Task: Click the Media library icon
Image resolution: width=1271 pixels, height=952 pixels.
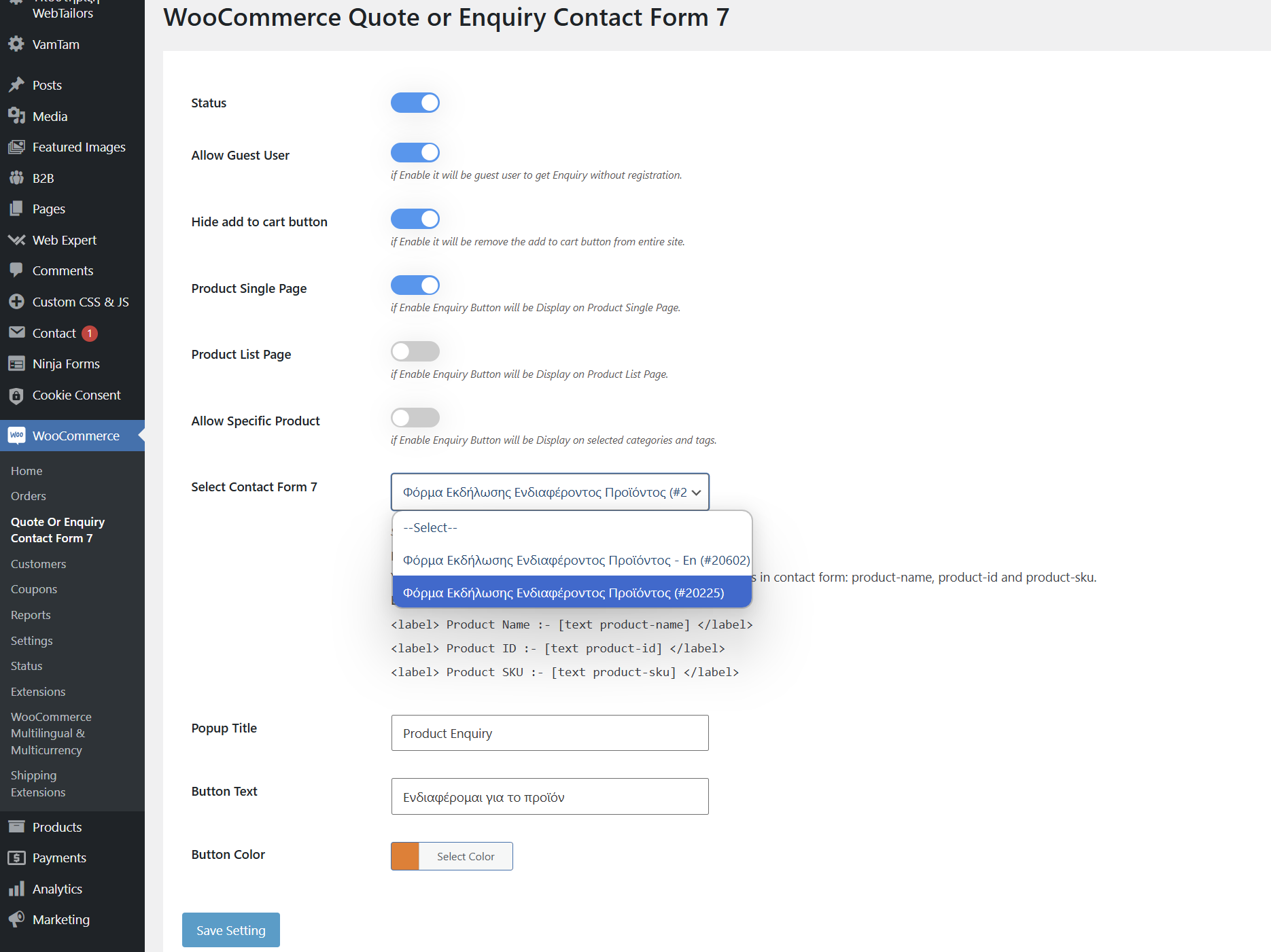Action: click(x=16, y=116)
